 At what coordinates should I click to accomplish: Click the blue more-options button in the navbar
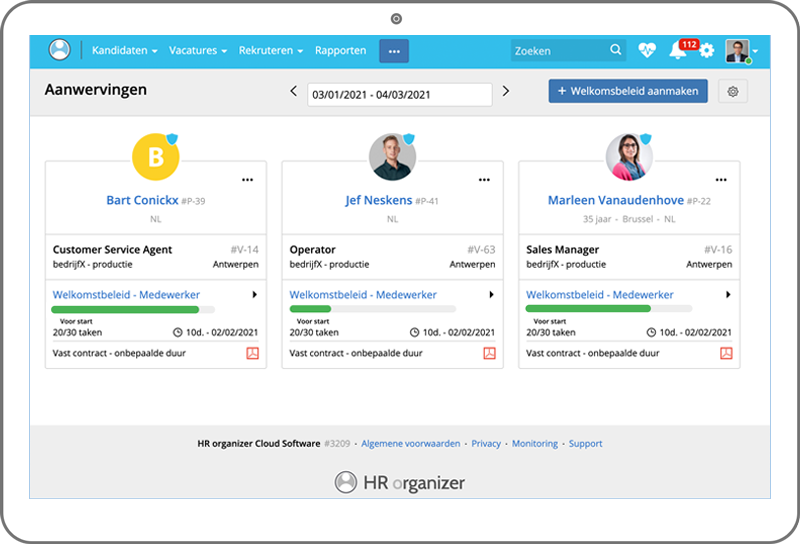pyautogui.click(x=394, y=50)
